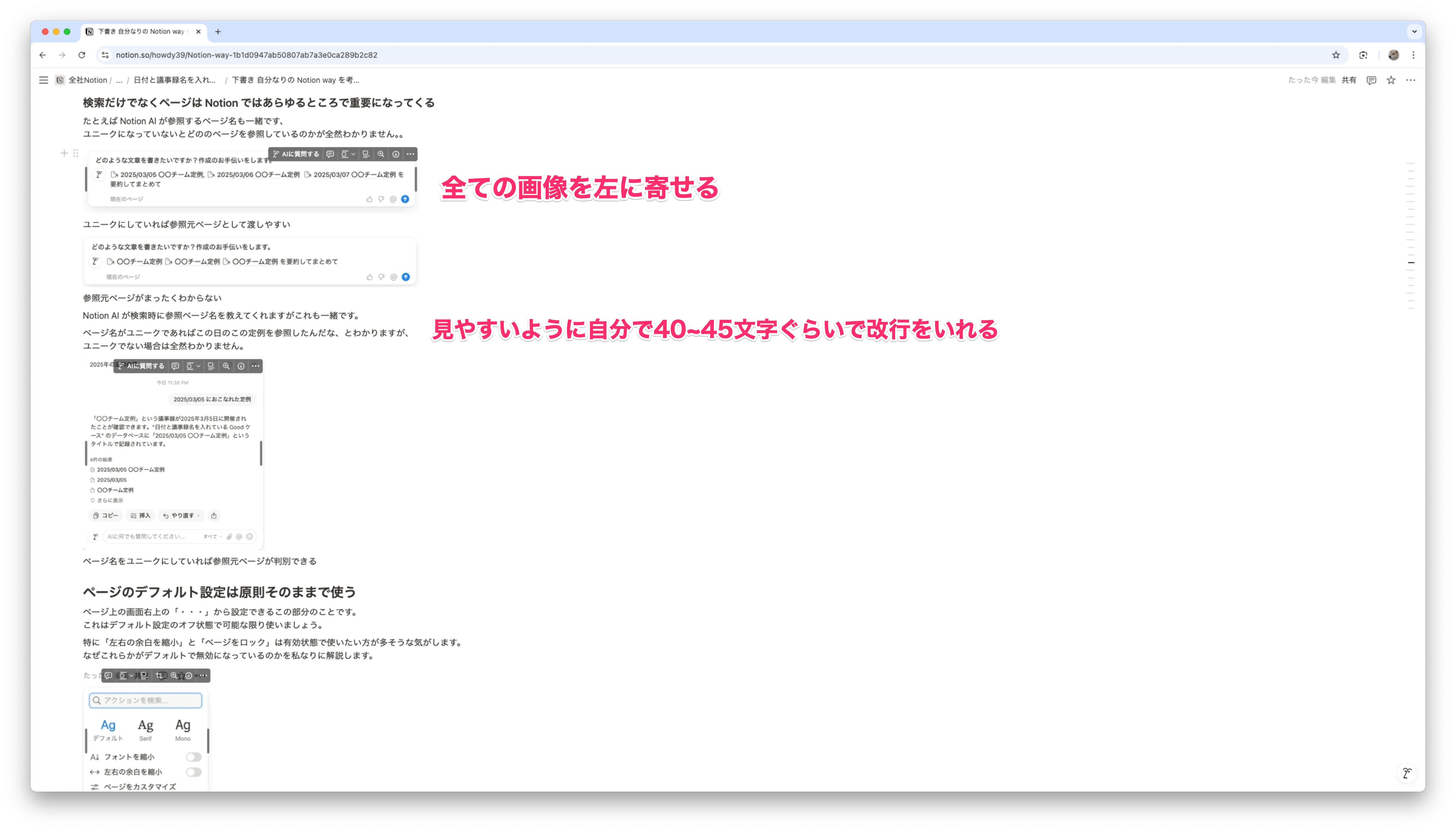The width and height of the screenshot is (1456, 832).
Task: Open the Chrome profile avatar
Action: click(1394, 55)
